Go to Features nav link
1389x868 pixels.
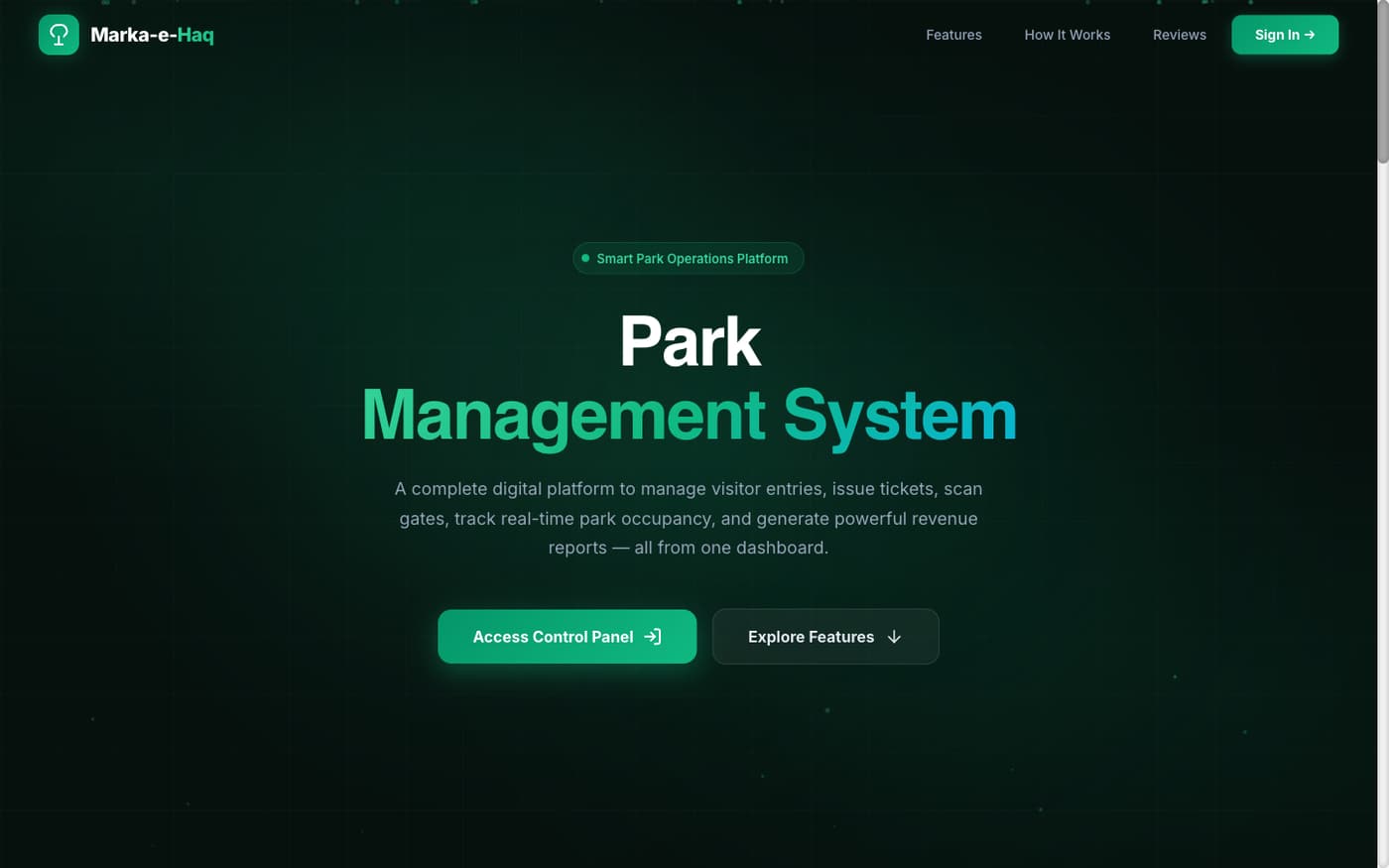pyautogui.click(x=953, y=35)
